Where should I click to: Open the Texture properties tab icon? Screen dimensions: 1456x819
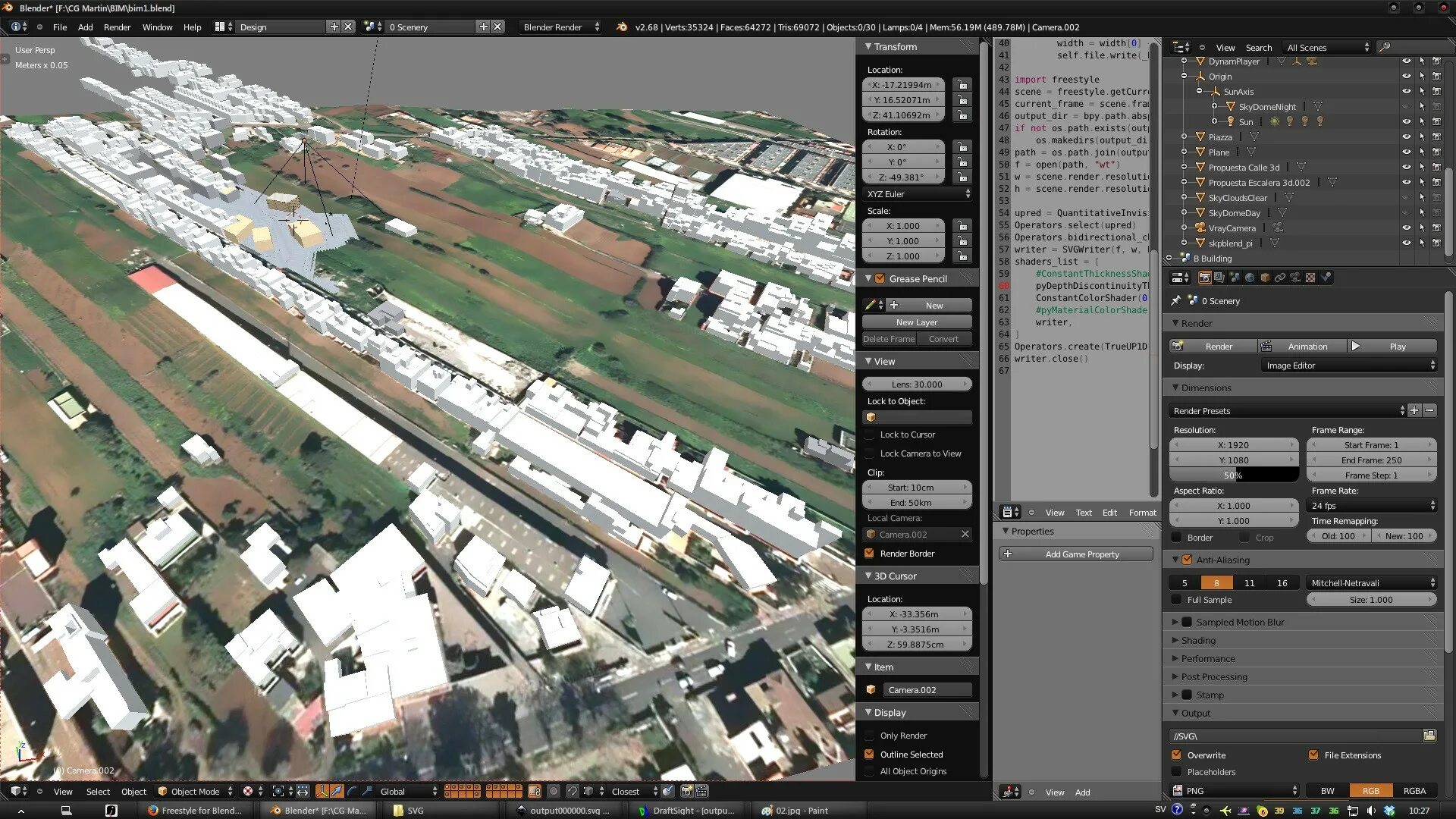coord(1310,278)
